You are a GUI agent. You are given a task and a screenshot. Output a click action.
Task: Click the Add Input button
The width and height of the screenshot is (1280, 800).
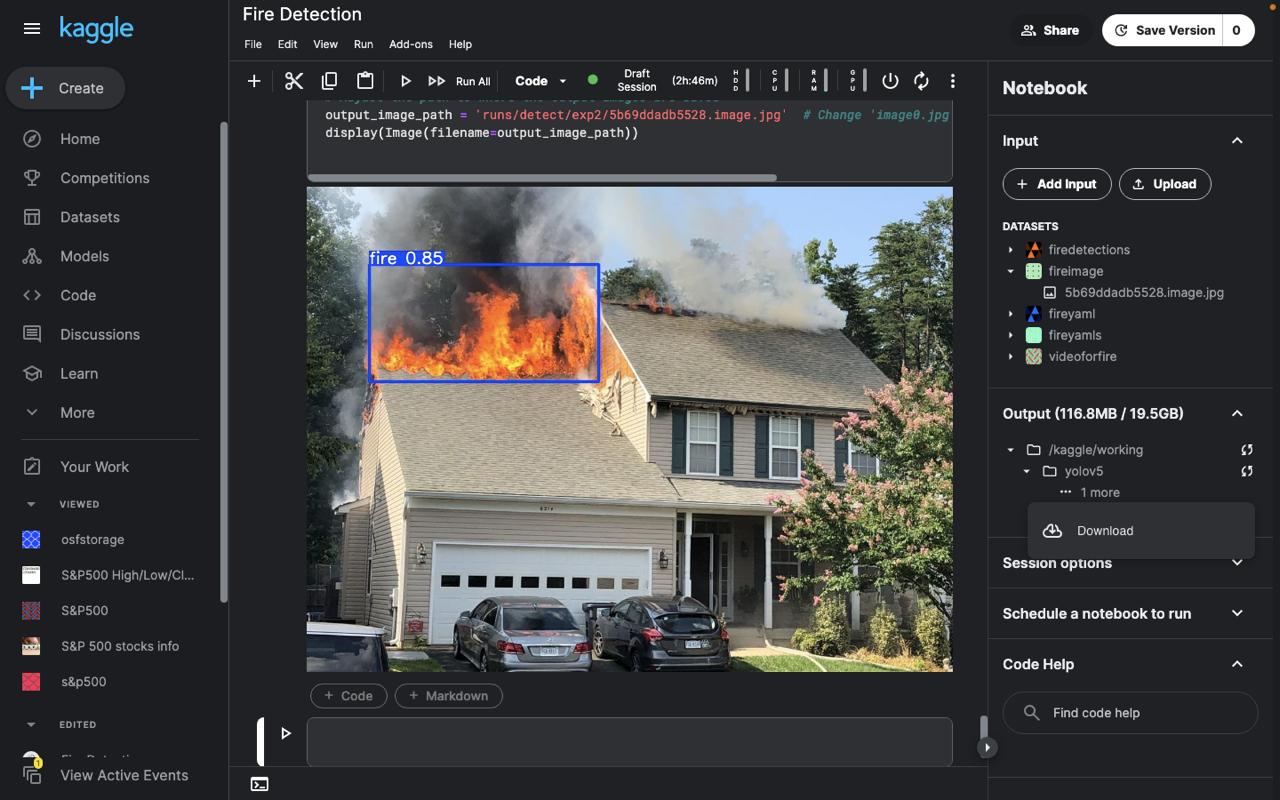pos(1057,184)
